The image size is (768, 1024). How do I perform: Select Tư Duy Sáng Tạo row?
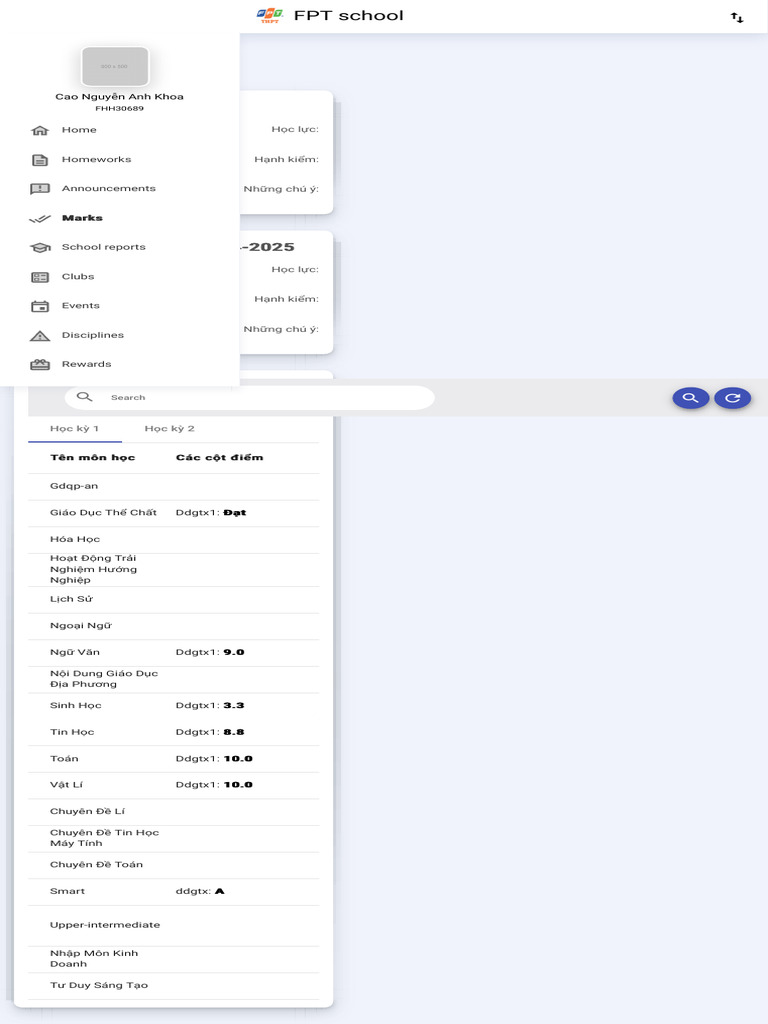(174, 986)
